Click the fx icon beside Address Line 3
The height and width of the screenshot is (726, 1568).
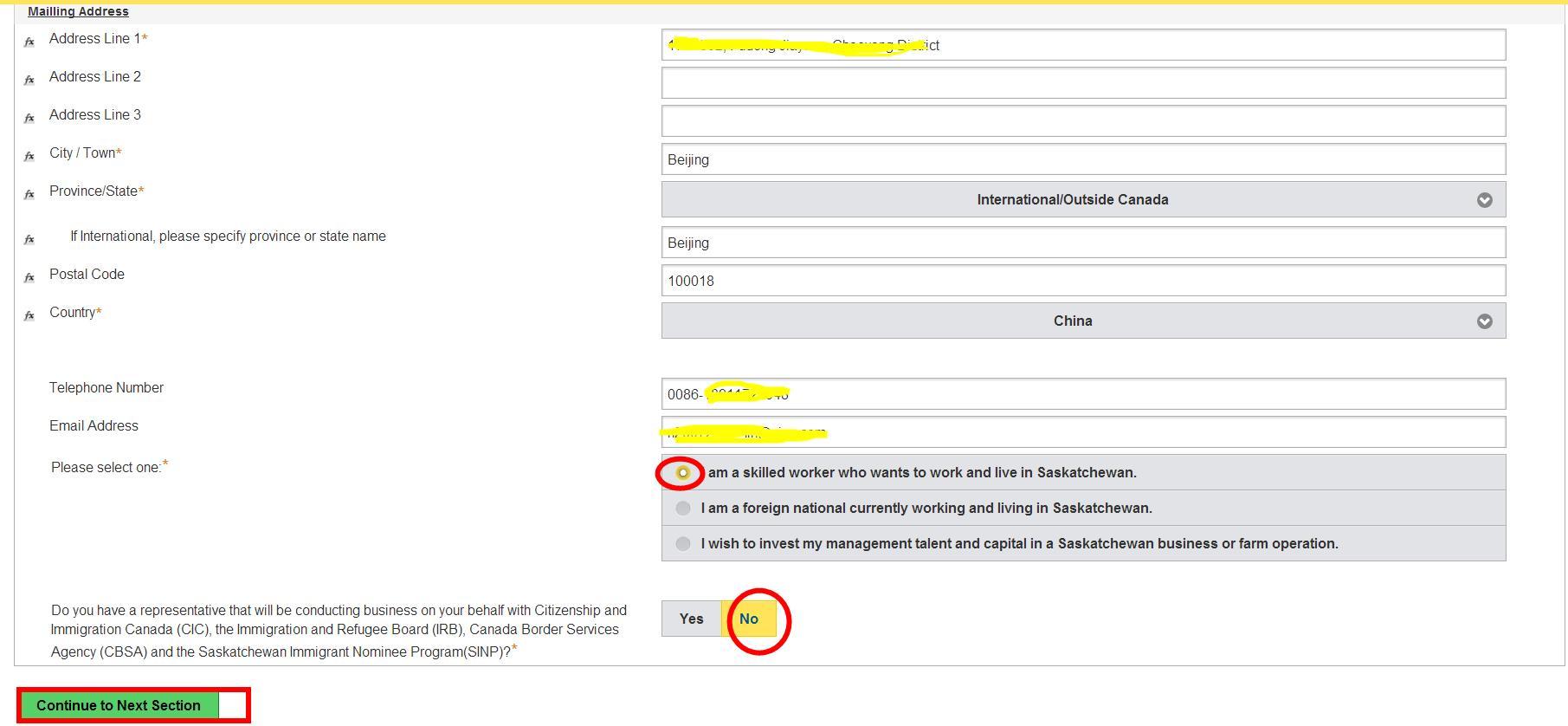pyautogui.click(x=29, y=118)
